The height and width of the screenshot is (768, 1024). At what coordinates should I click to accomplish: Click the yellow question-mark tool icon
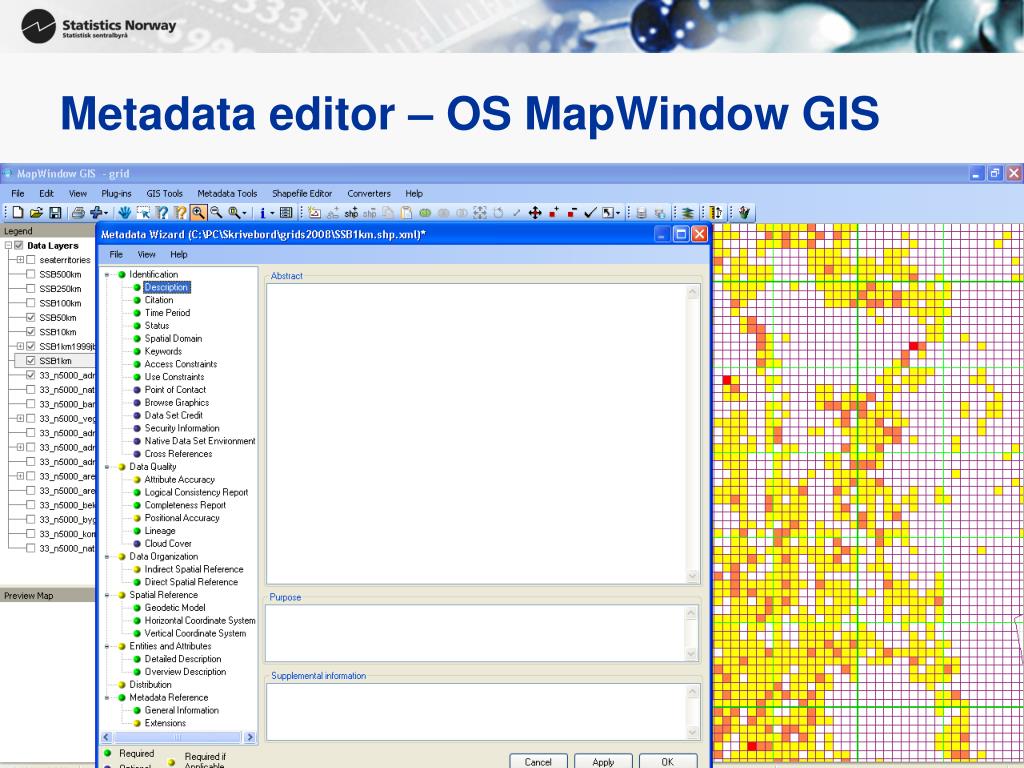click(x=180, y=212)
